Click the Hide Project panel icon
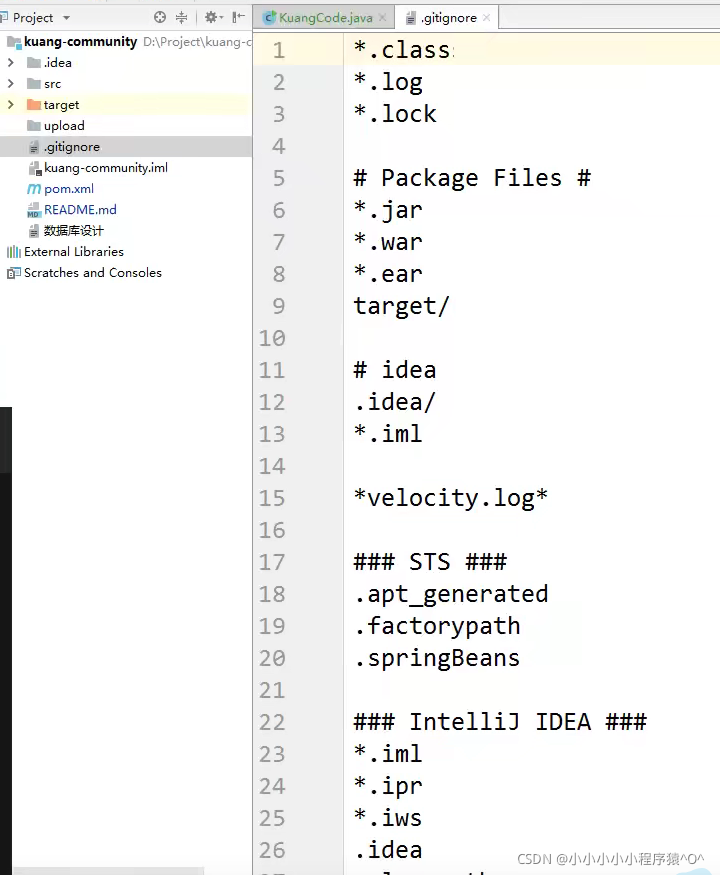The height and width of the screenshot is (875, 720). (x=238, y=18)
